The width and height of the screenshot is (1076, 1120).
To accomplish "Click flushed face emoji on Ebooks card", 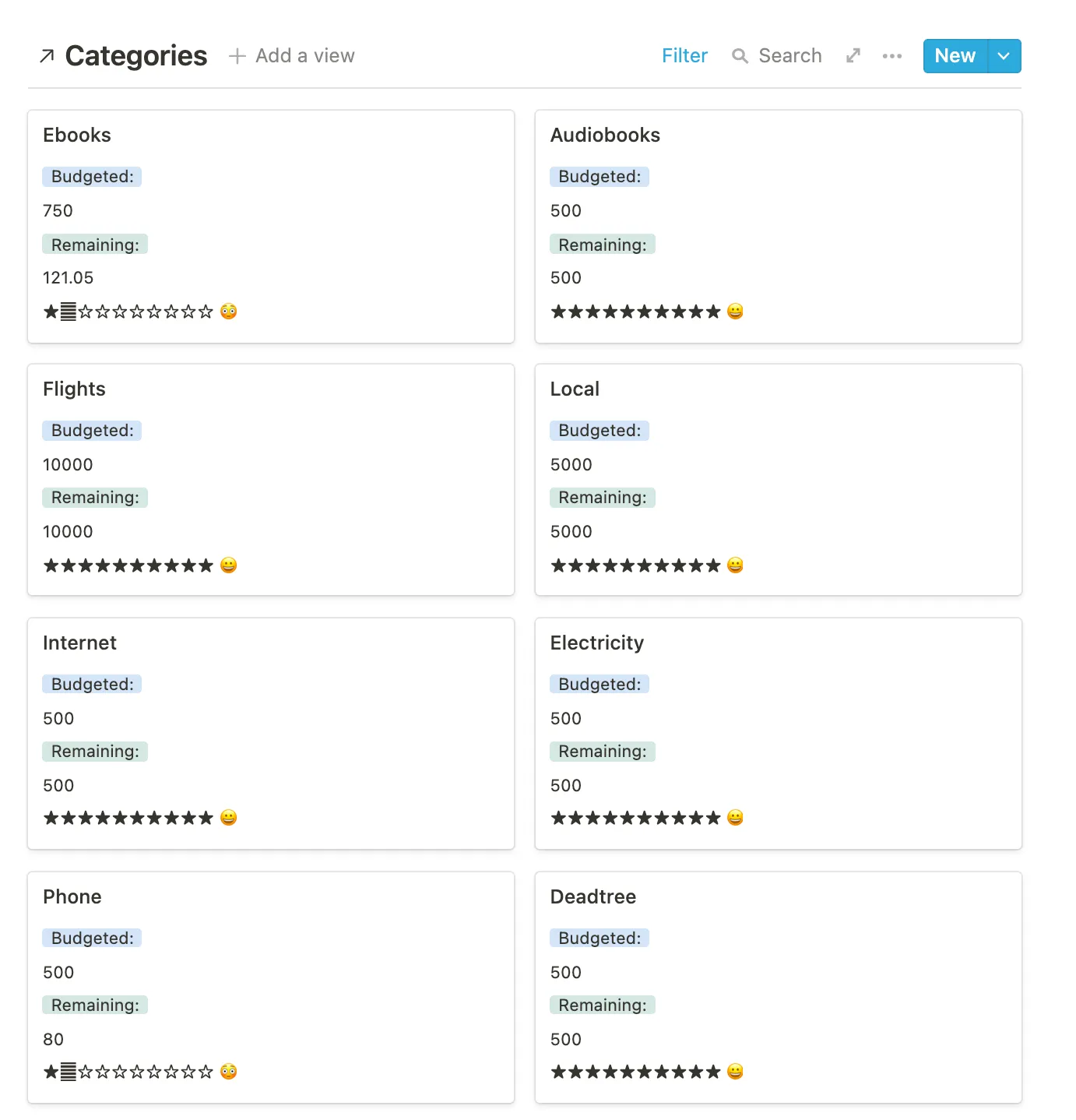I will click(x=228, y=312).
